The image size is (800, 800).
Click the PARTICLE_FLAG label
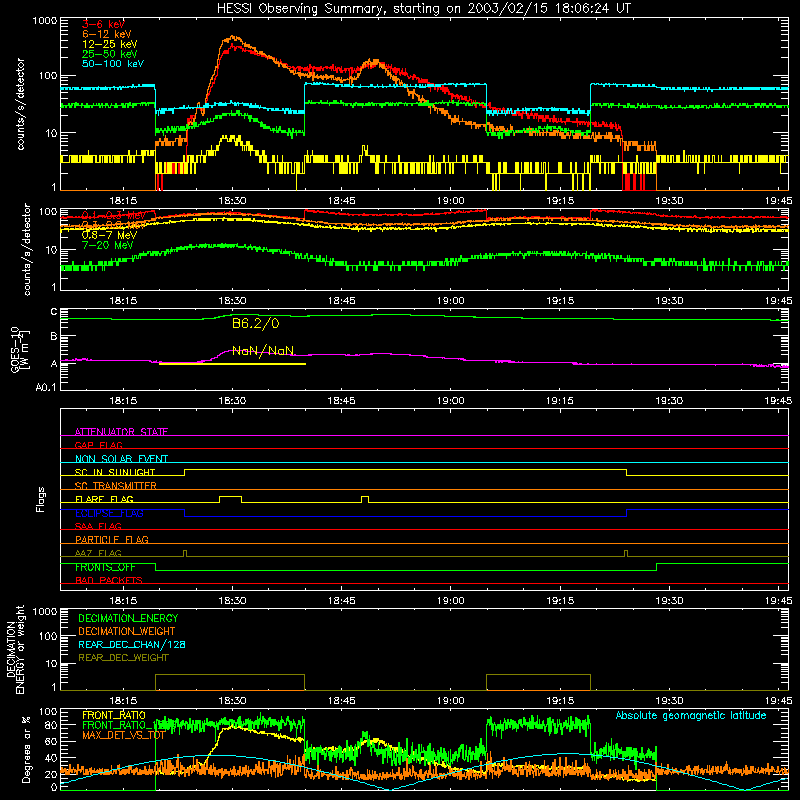[x=112, y=539]
